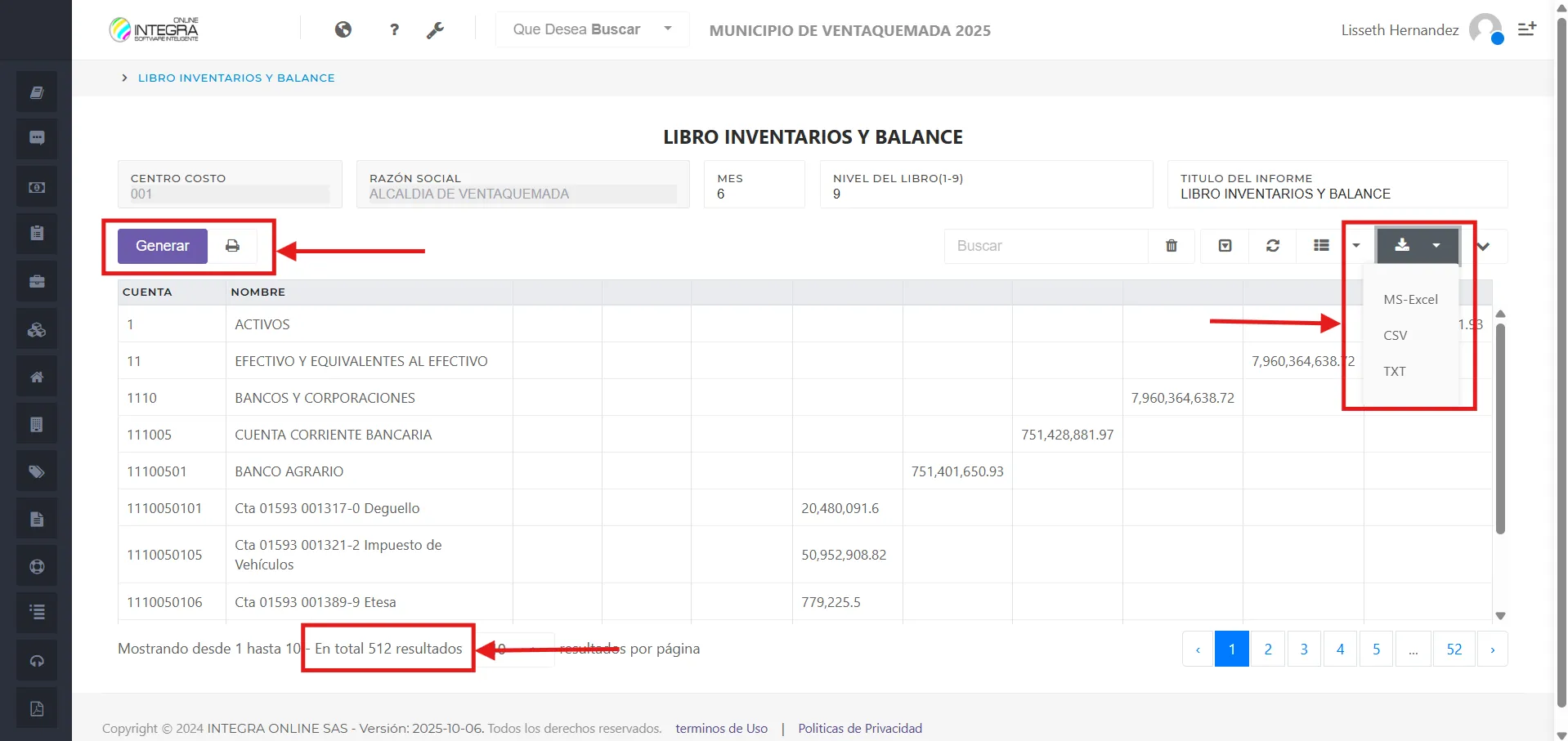Select the home icon in the sidebar
Viewport: 1568px width, 741px height.
36,376
